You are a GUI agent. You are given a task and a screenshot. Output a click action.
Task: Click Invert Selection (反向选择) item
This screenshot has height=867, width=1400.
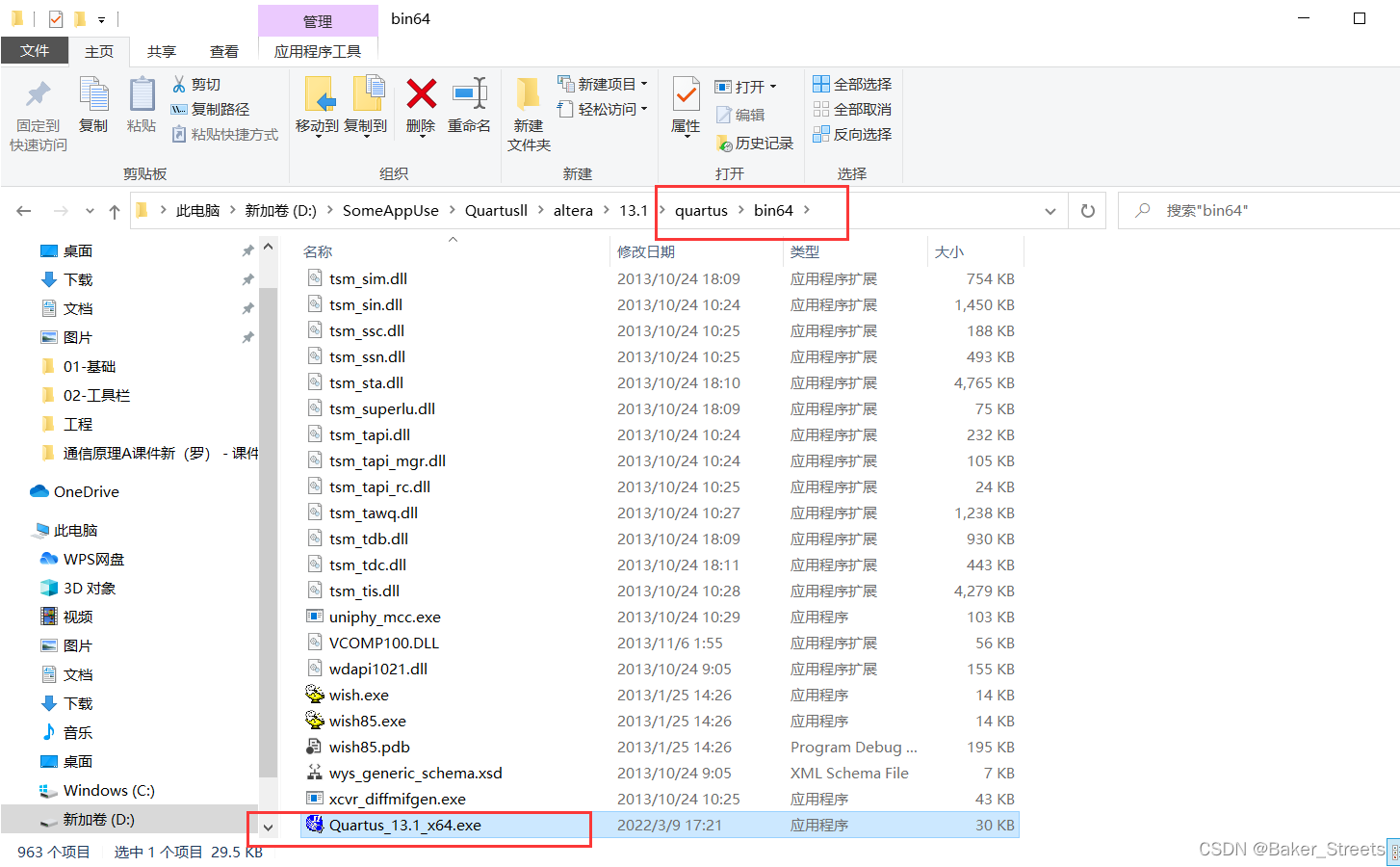(x=852, y=134)
